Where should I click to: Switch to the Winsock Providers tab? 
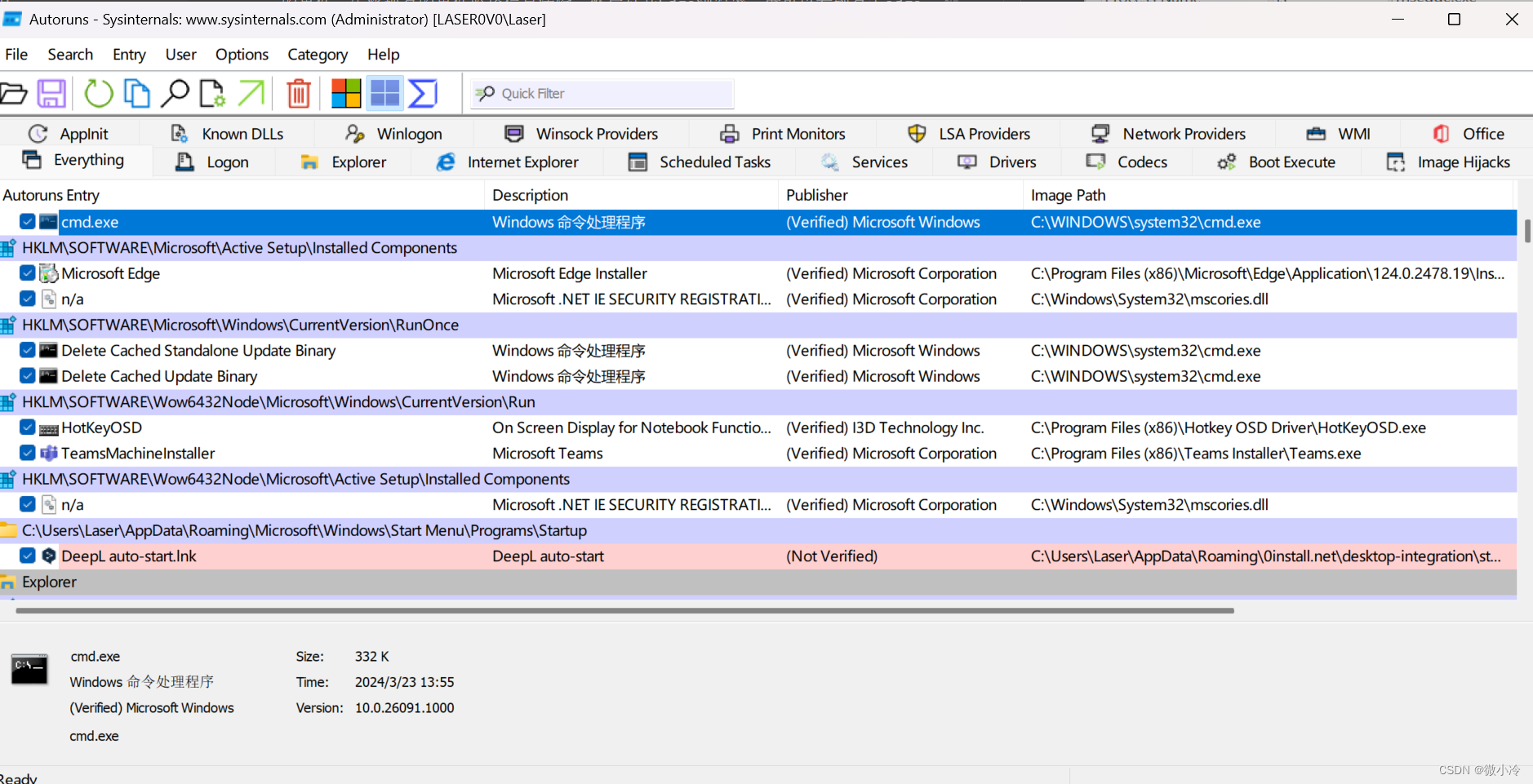click(x=581, y=134)
